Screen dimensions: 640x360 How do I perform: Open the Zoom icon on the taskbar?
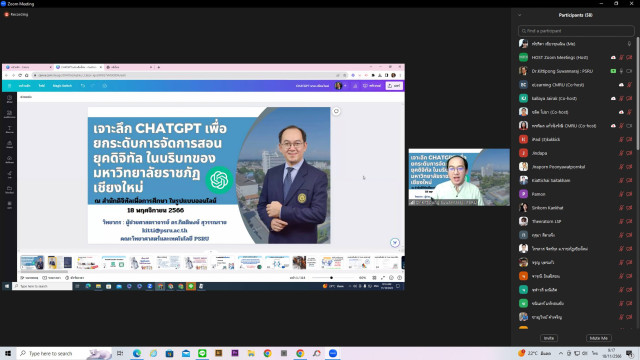pos(333,353)
